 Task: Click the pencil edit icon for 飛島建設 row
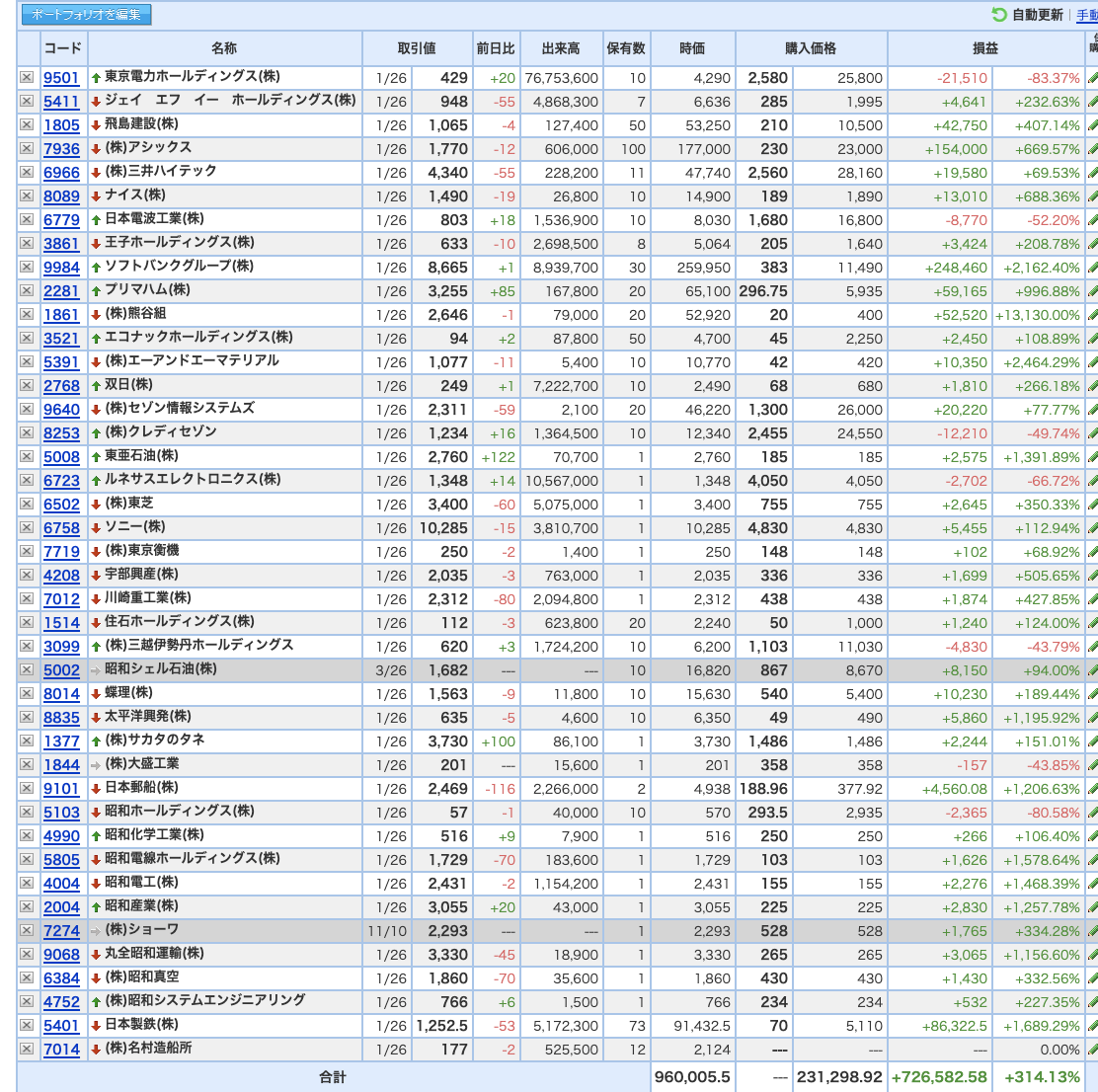1092,125
